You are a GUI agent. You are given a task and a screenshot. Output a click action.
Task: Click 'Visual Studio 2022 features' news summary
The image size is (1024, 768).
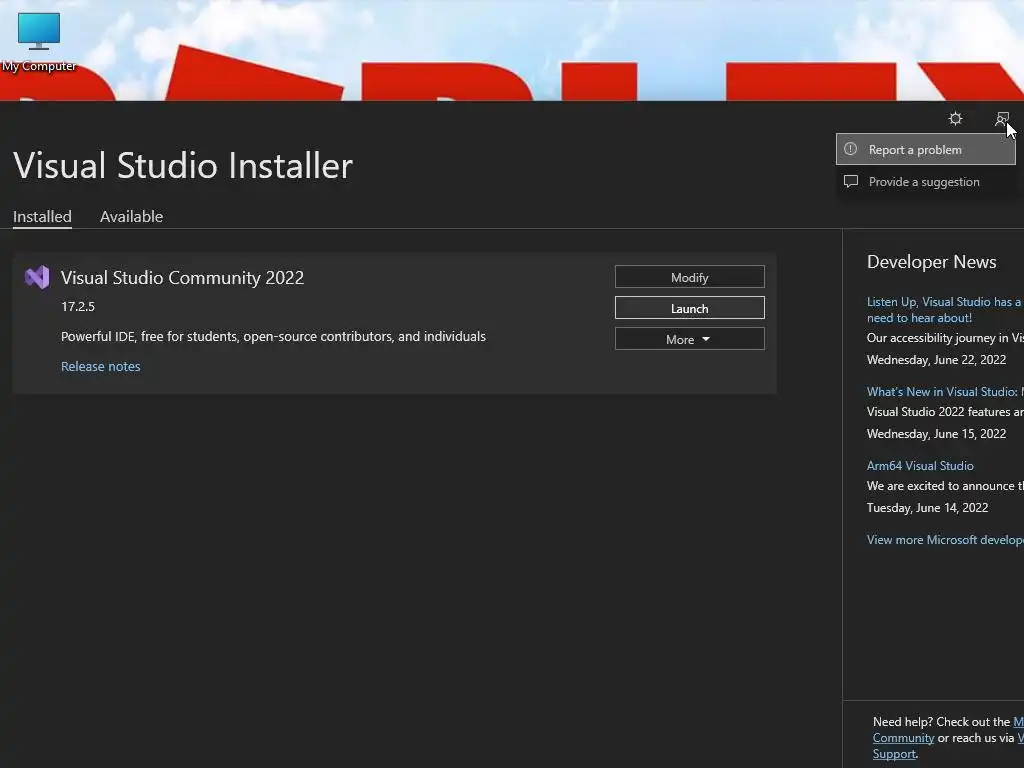point(945,412)
